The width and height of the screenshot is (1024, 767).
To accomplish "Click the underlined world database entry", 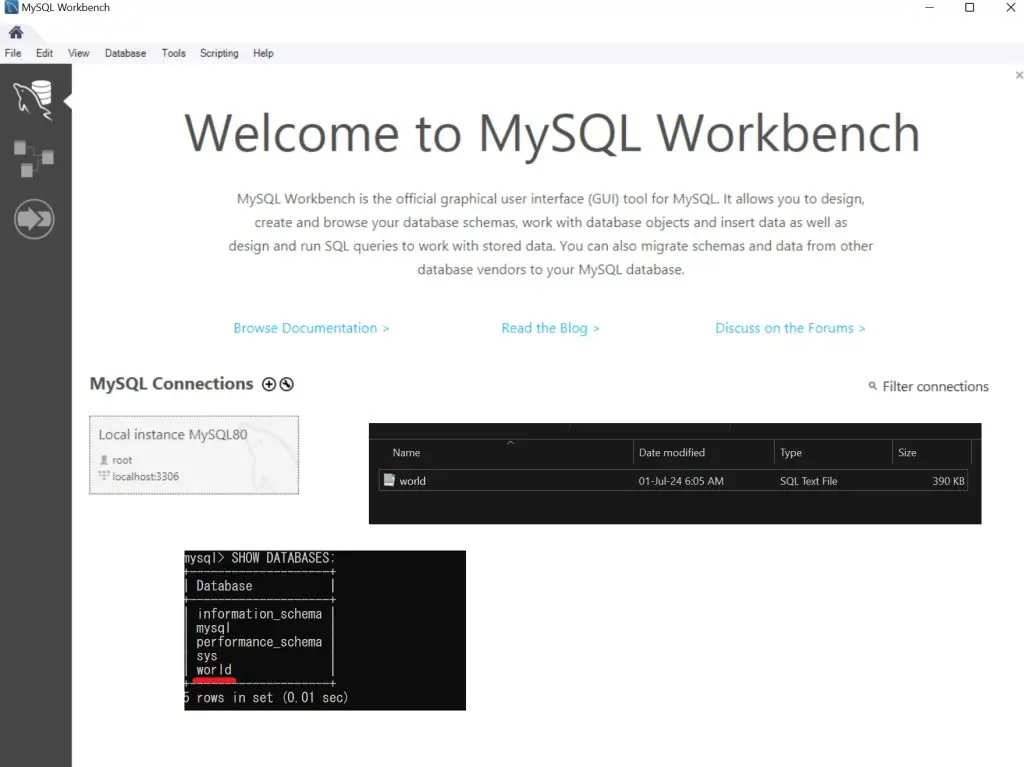I will click(214, 670).
